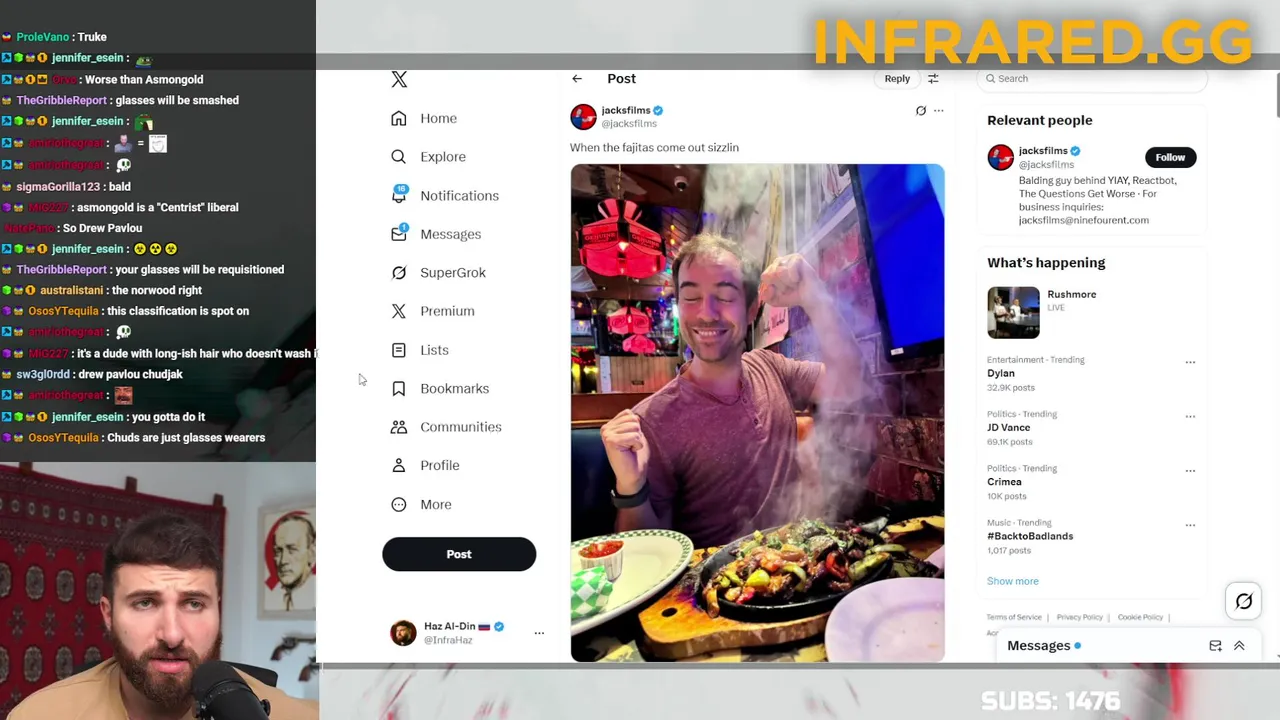The image size is (1280, 720).
Task: Open options dots for Crimea trend
Action: (x=1190, y=470)
